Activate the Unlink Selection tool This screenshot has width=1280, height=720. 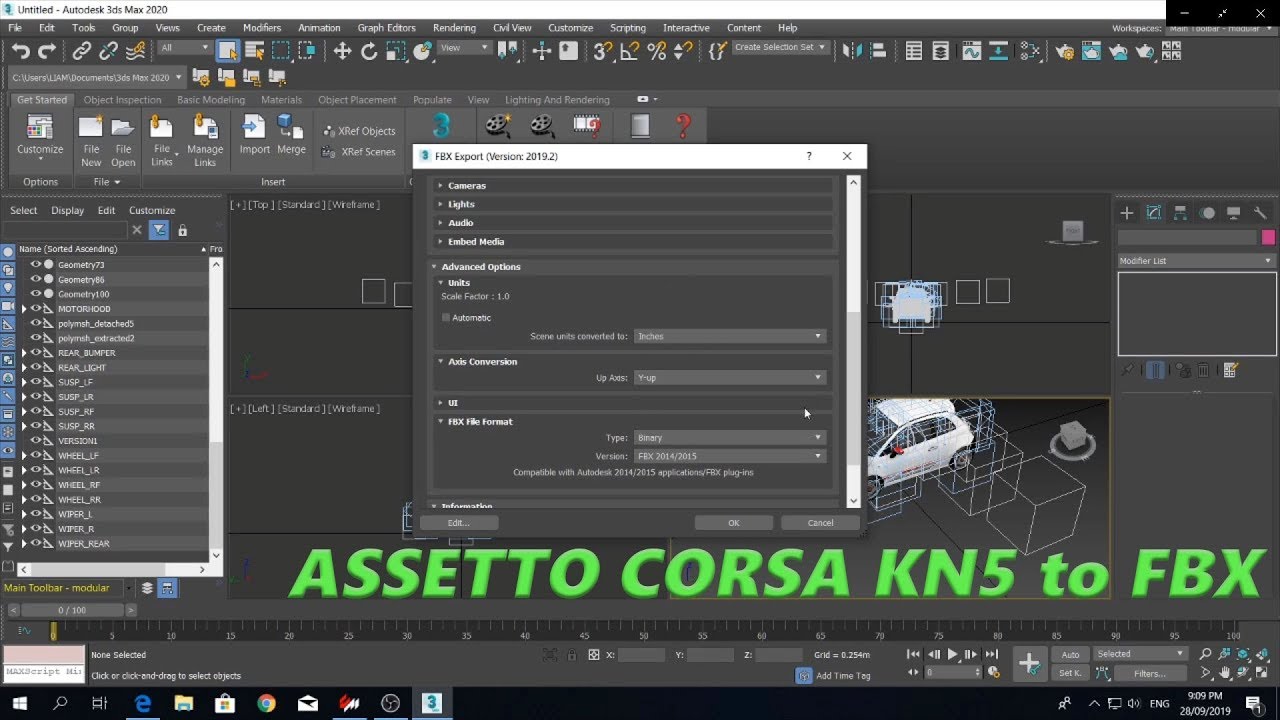coord(109,51)
